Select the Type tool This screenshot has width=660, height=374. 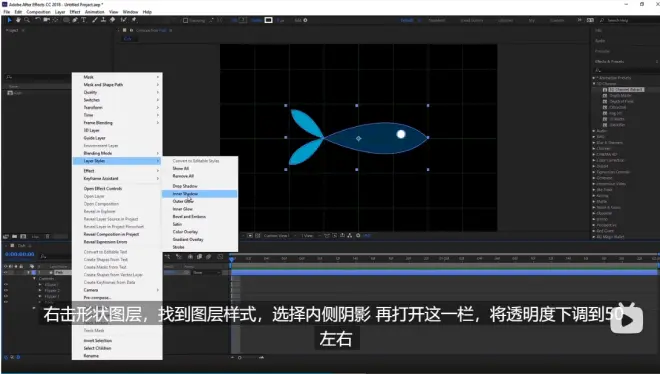pos(83,20)
